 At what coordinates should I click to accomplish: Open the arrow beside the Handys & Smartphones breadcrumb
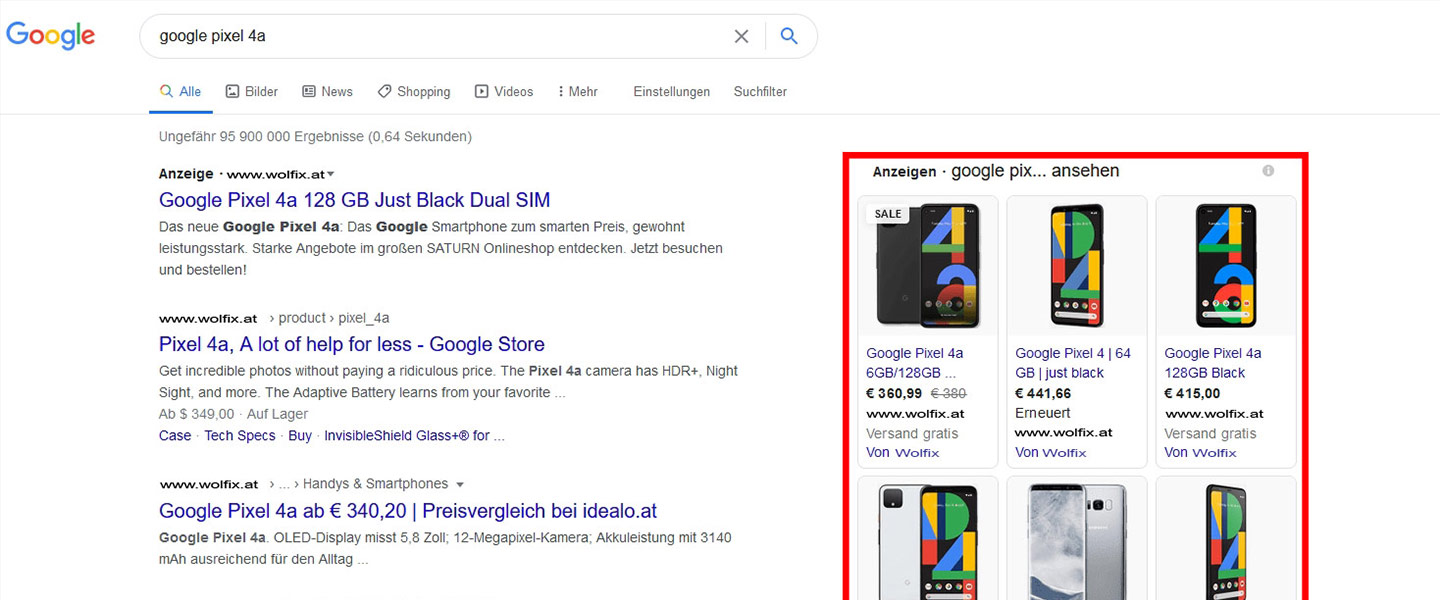tap(460, 483)
